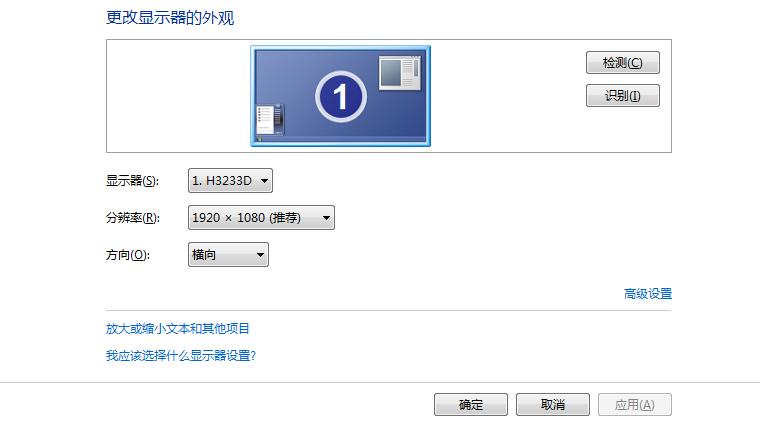Confirm changes with the 确定 button
Screen dimensions: 760x436
(x=471, y=405)
